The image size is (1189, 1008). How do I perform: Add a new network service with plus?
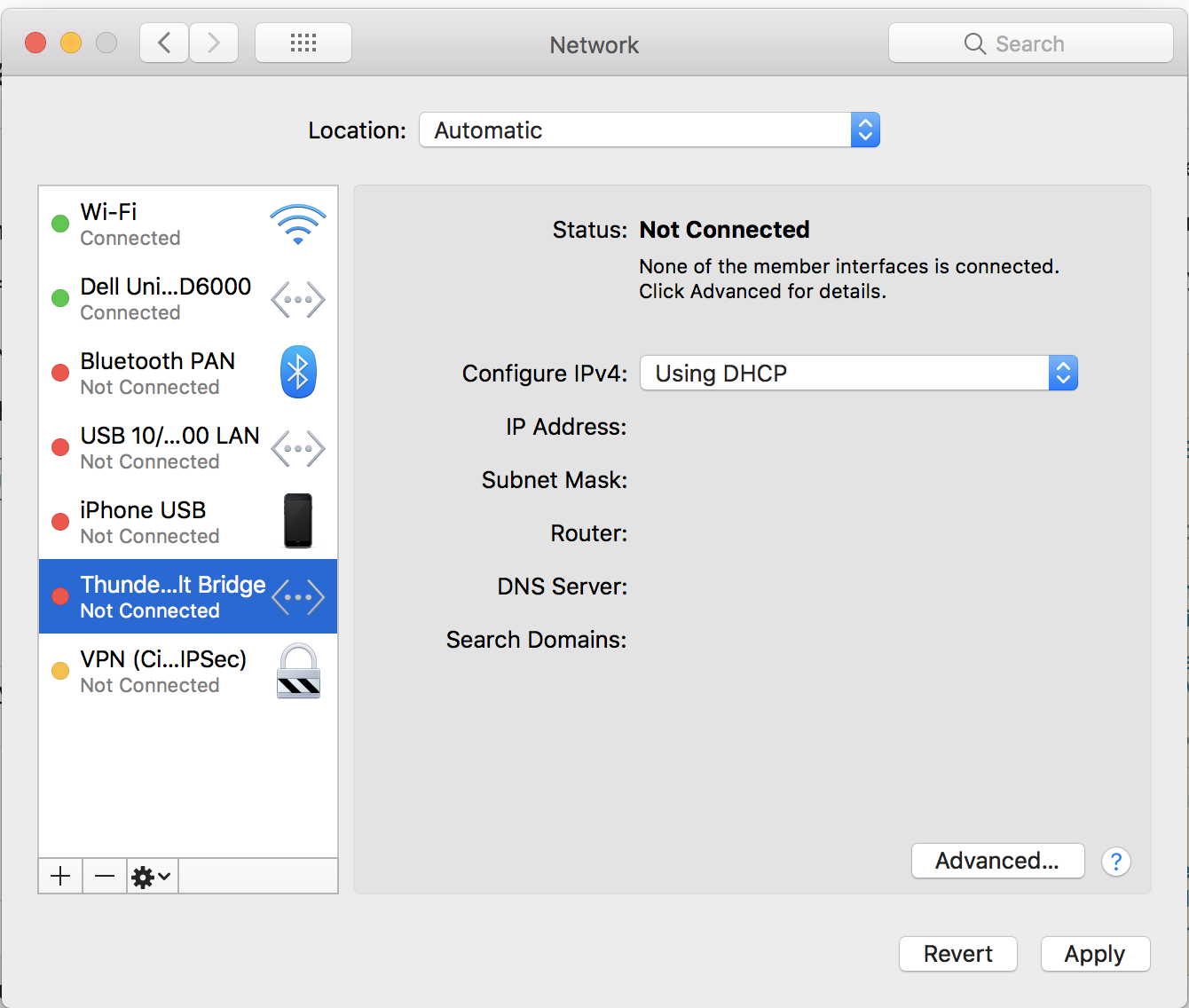[60, 877]
